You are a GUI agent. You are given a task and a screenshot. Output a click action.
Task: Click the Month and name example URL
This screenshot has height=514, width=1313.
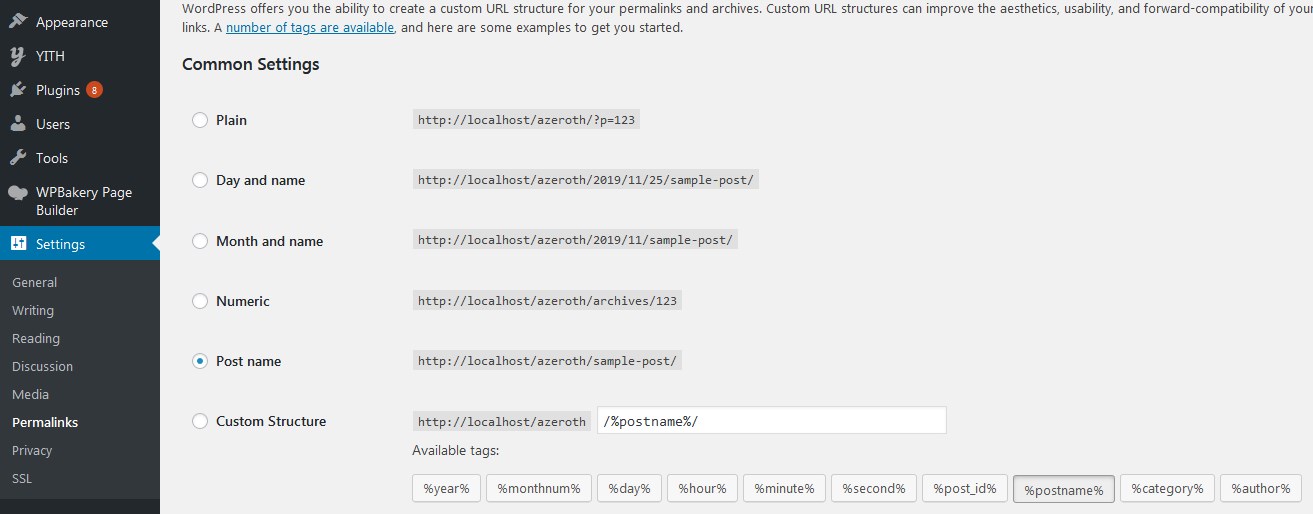tap(576, 241)
